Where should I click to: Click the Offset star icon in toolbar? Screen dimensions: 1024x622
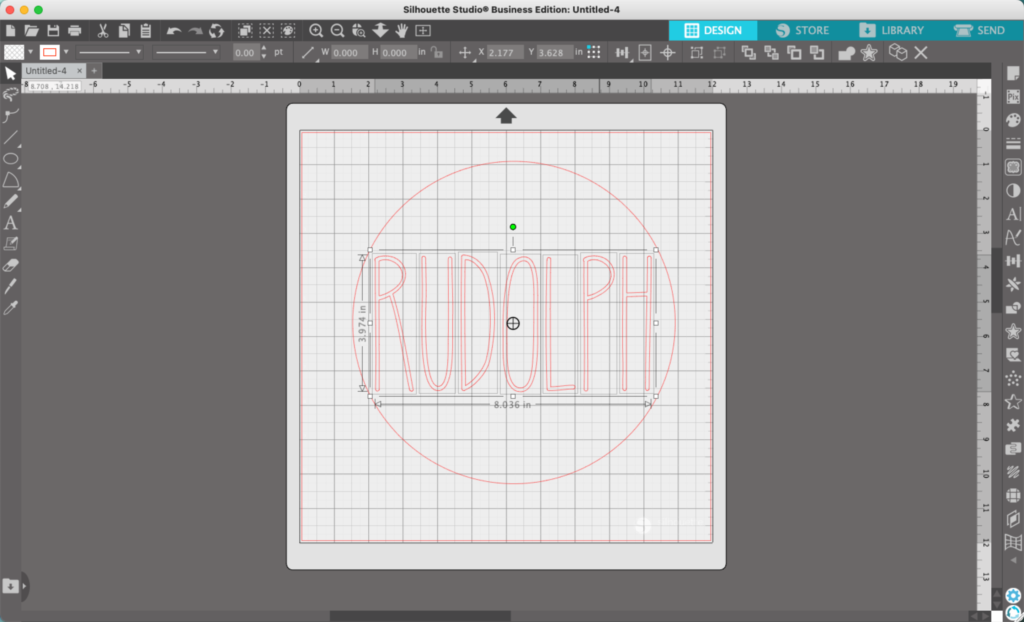coord(869,53)
